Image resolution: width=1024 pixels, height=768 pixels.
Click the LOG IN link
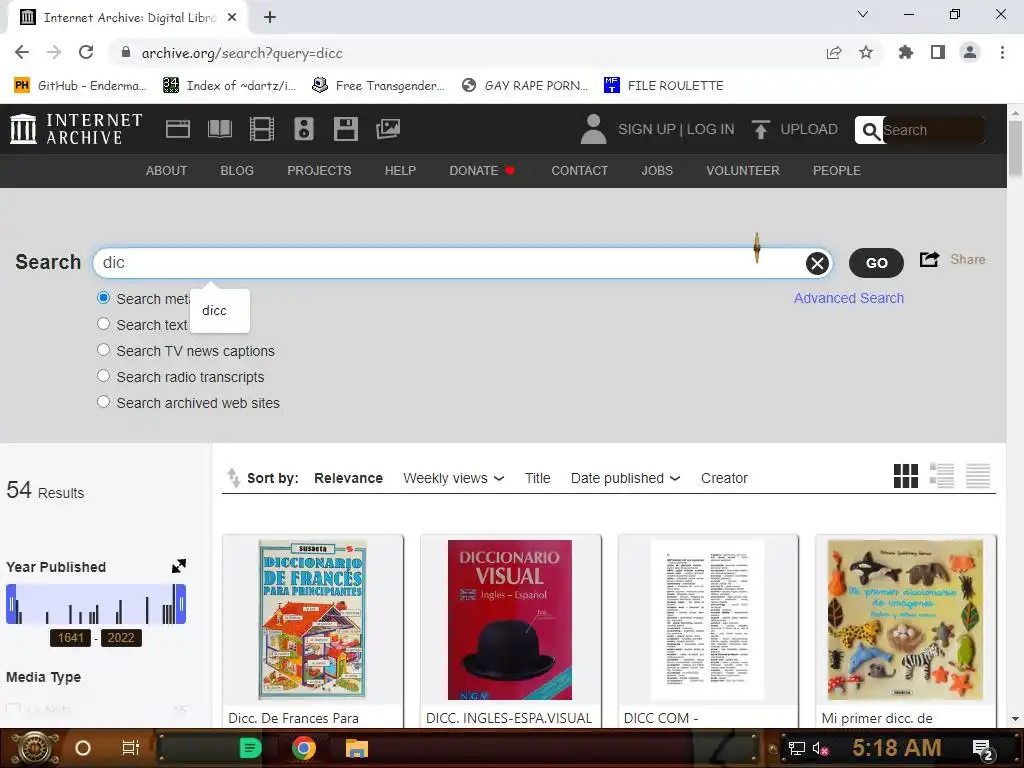(711, 129)
